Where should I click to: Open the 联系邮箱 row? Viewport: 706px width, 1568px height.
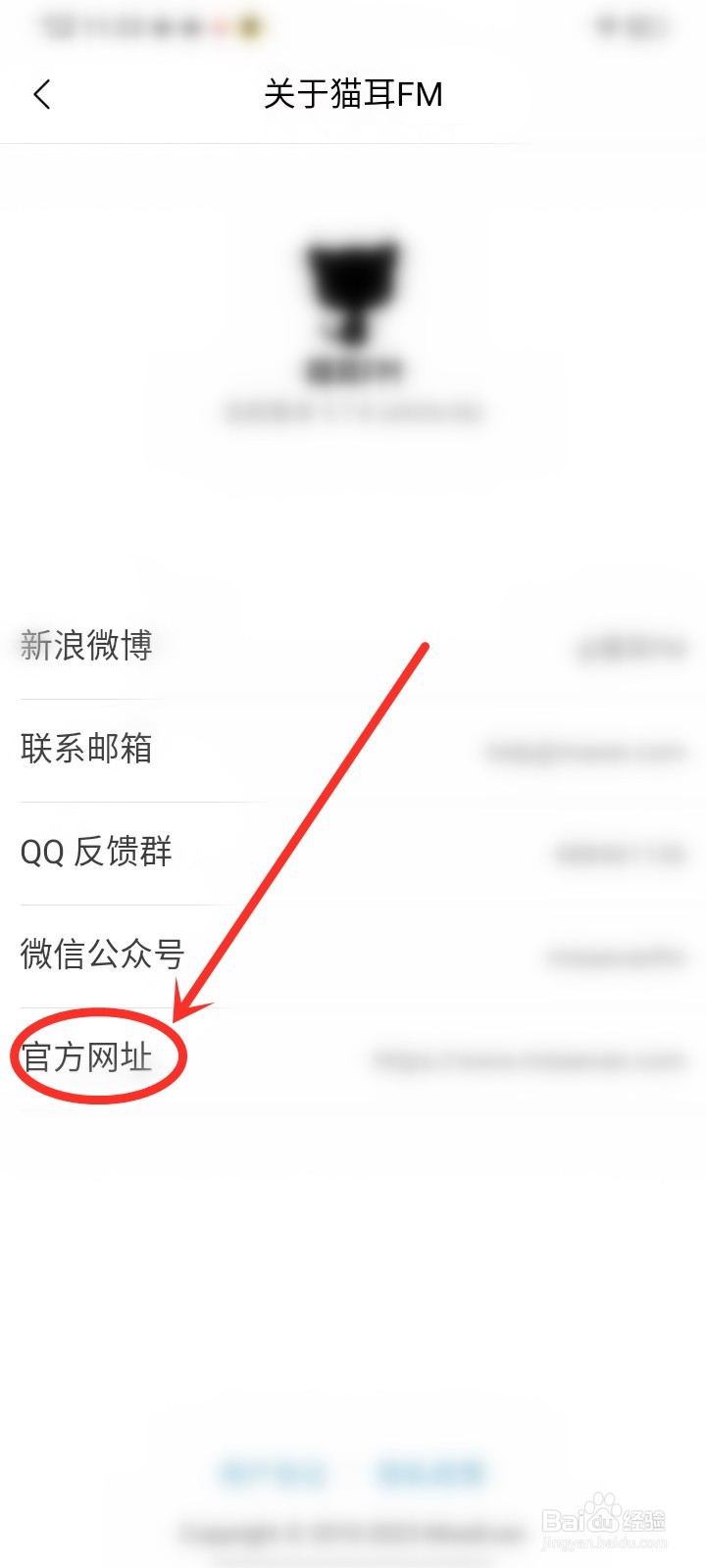tap(353, 750)
